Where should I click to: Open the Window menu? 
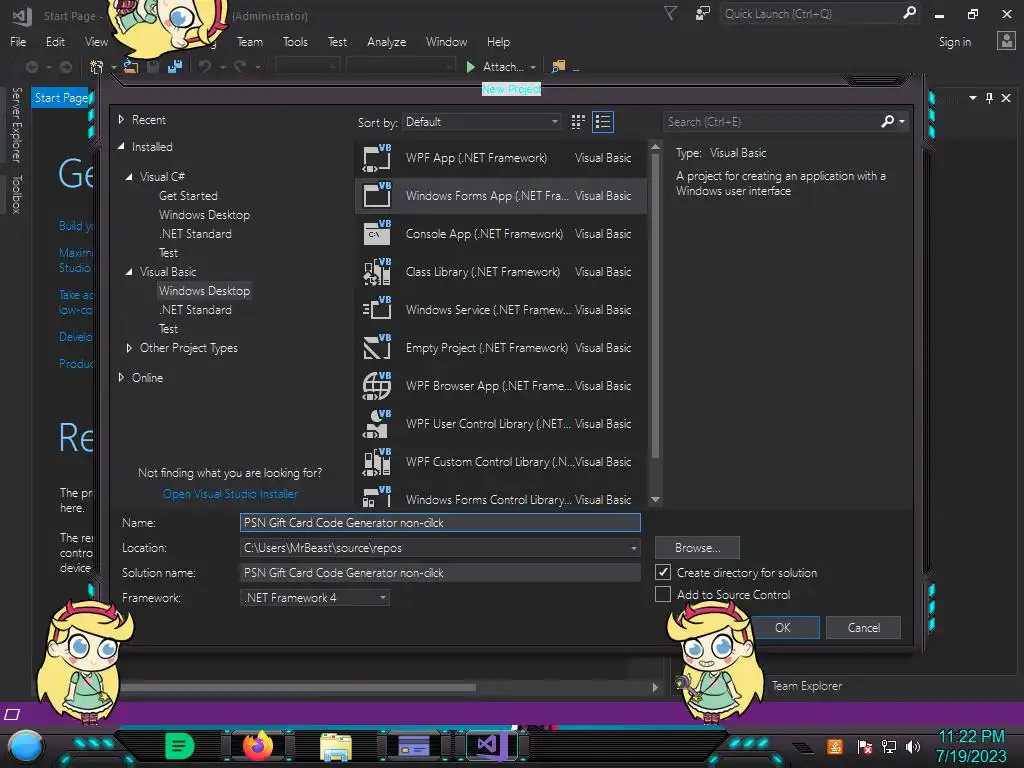click(x=447, y=42)
